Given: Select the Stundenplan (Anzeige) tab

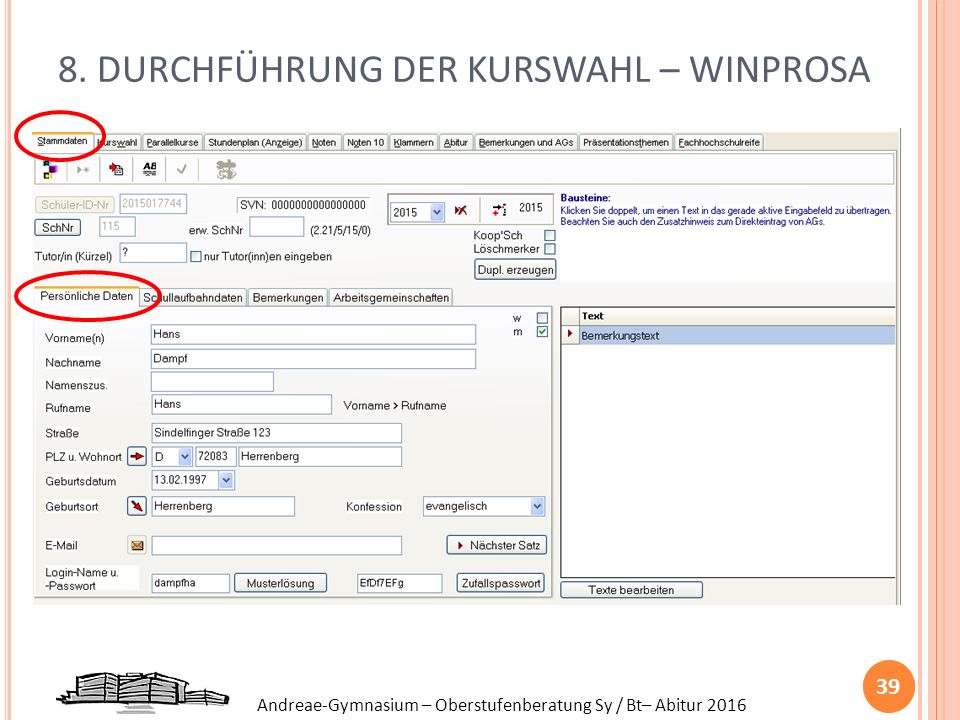Looking at the screenshot, I should click(x=255, y=143).
